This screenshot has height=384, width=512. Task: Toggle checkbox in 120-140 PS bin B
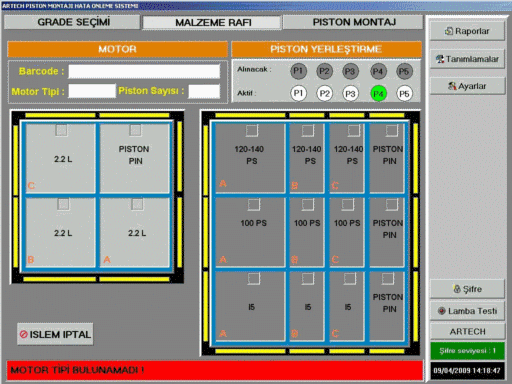pyautogui.click(x=308, y=131)
